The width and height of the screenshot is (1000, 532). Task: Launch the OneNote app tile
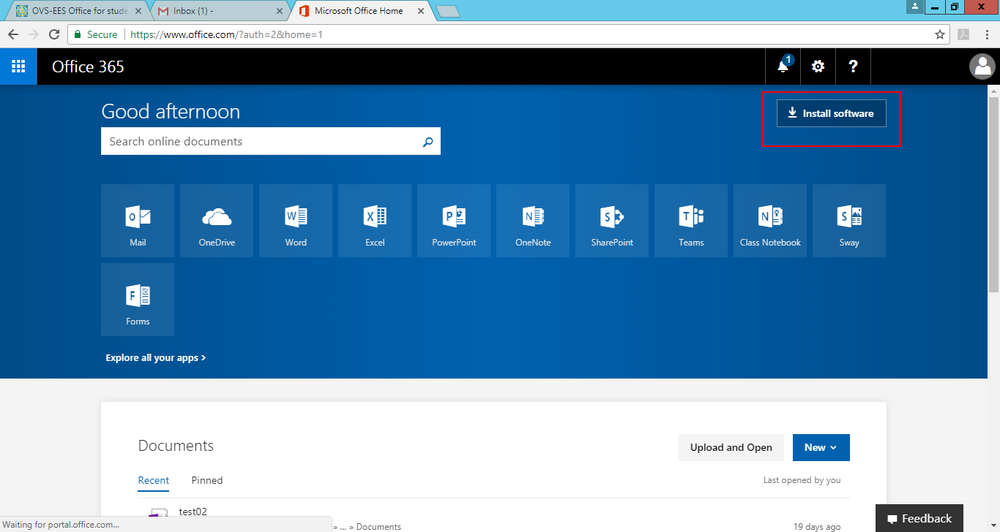click(533, 221)
